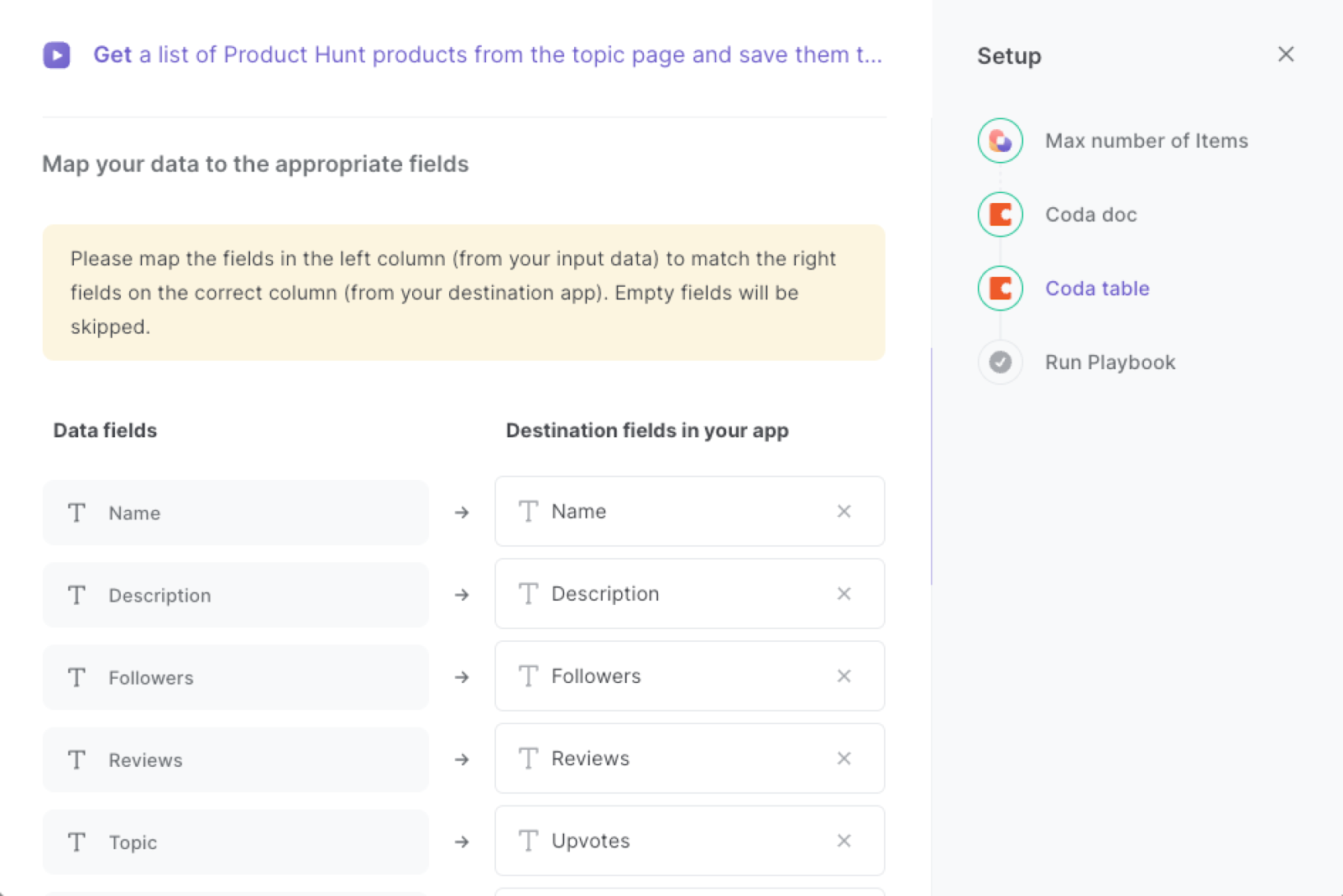
Task: Click the text type icon in Name destination field
Action: 528,511
